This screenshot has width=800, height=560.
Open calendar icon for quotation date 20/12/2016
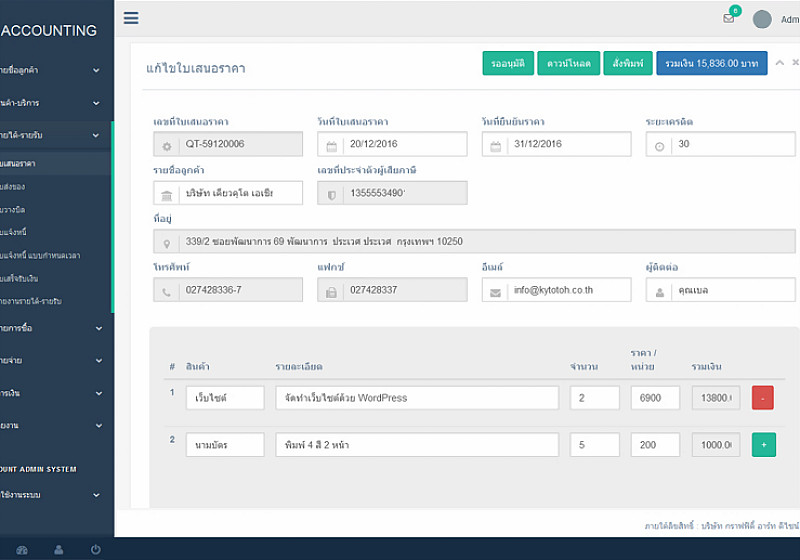coord(331,145)
